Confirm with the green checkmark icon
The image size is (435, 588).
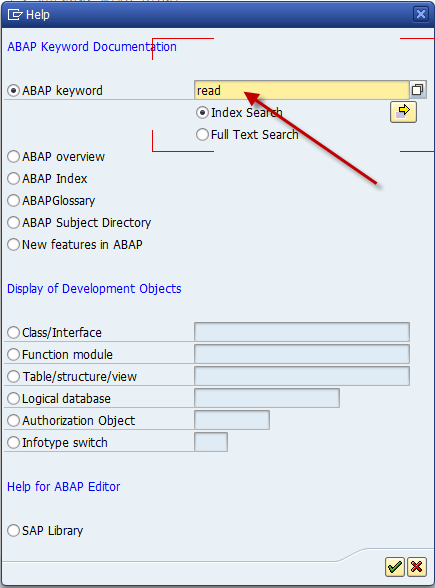[394, 567]
